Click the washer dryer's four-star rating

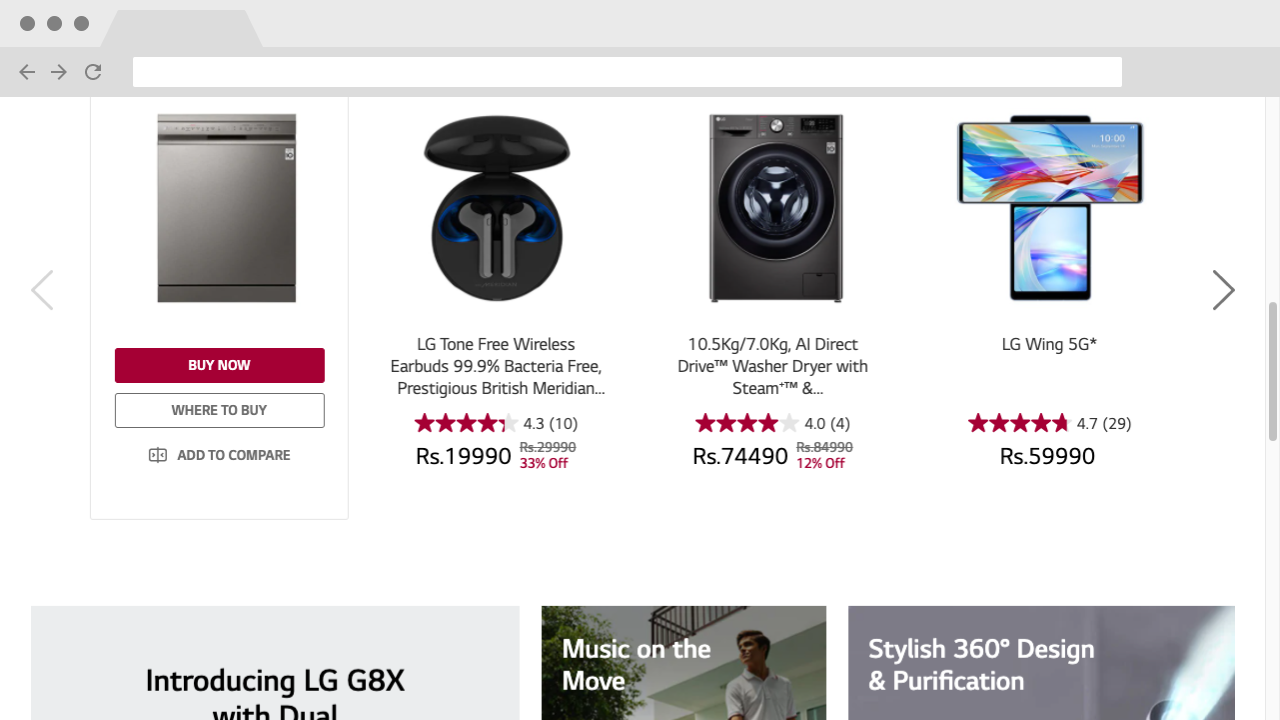tap(746, 423)
